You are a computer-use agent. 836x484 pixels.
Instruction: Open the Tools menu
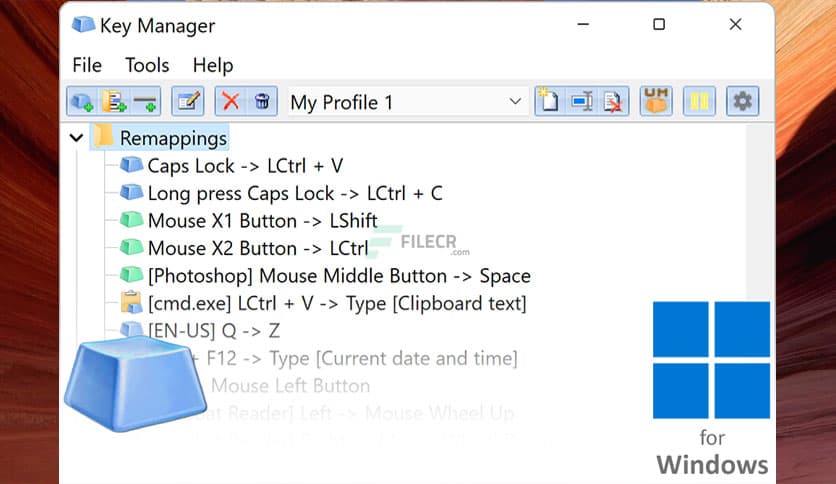147,65
